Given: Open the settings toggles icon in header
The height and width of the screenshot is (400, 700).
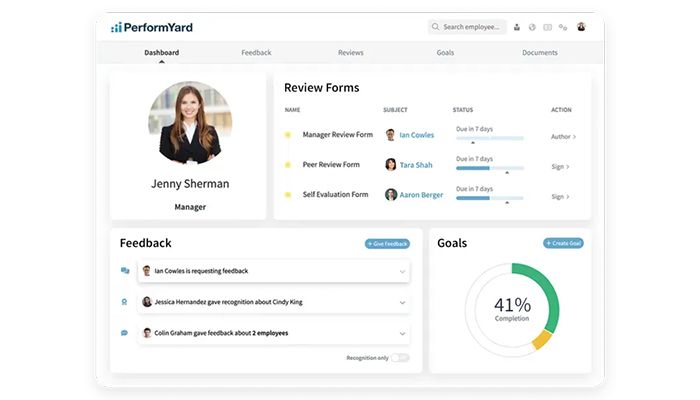Looking at the screenshot, I should pyautogui.click(x=563, y=27).
